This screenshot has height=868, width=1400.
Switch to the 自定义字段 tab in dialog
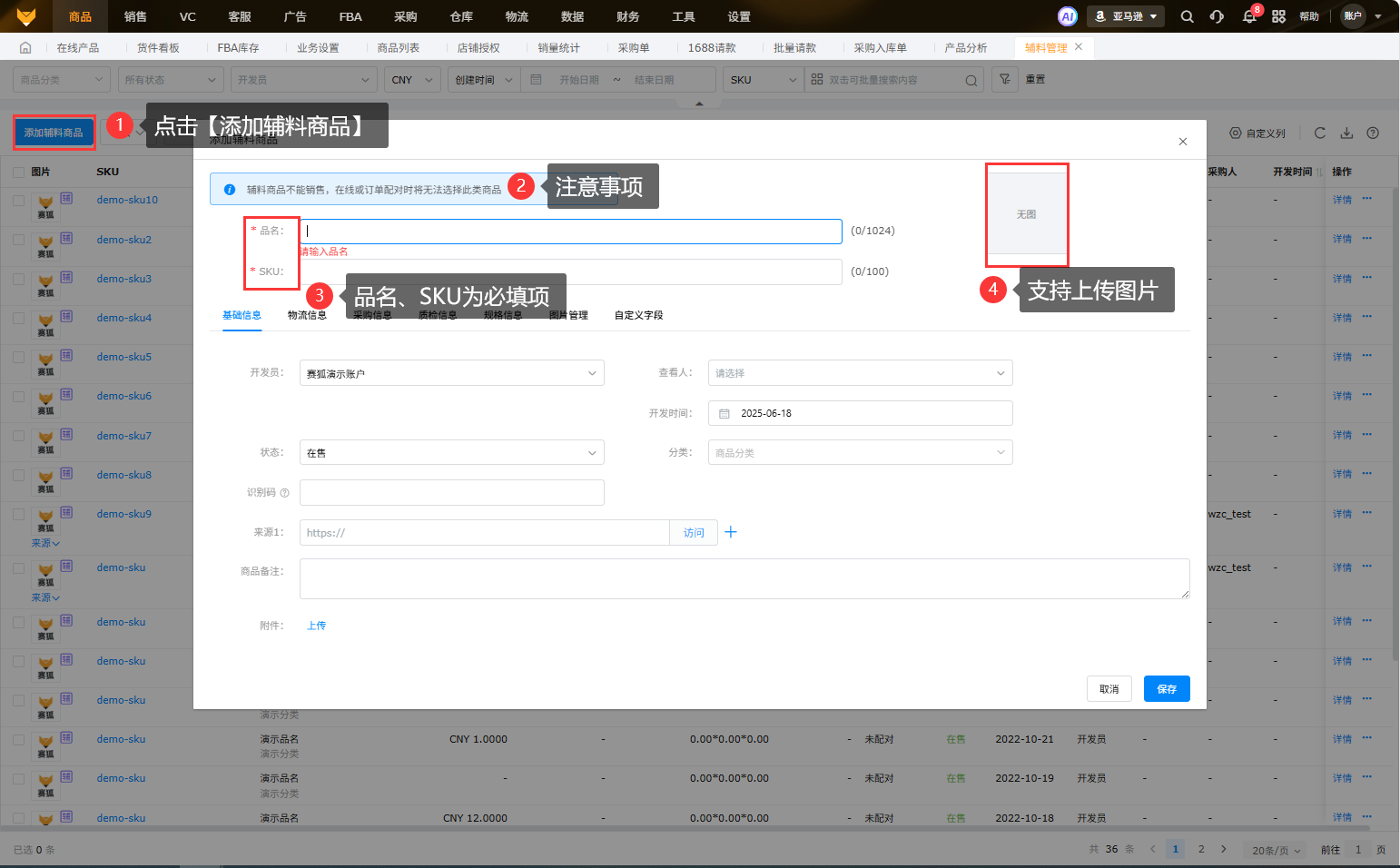(x=638, y=315)
